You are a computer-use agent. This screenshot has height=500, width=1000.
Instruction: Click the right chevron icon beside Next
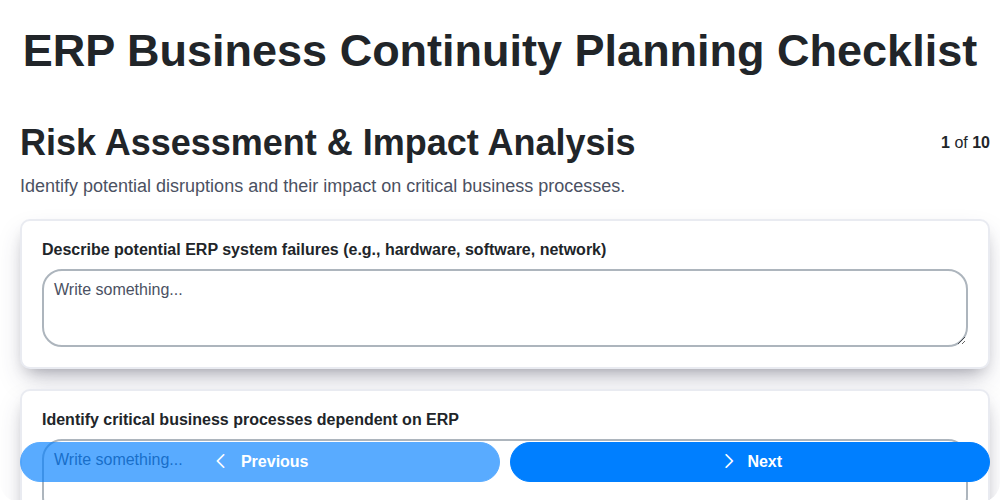tap(729, 461)
